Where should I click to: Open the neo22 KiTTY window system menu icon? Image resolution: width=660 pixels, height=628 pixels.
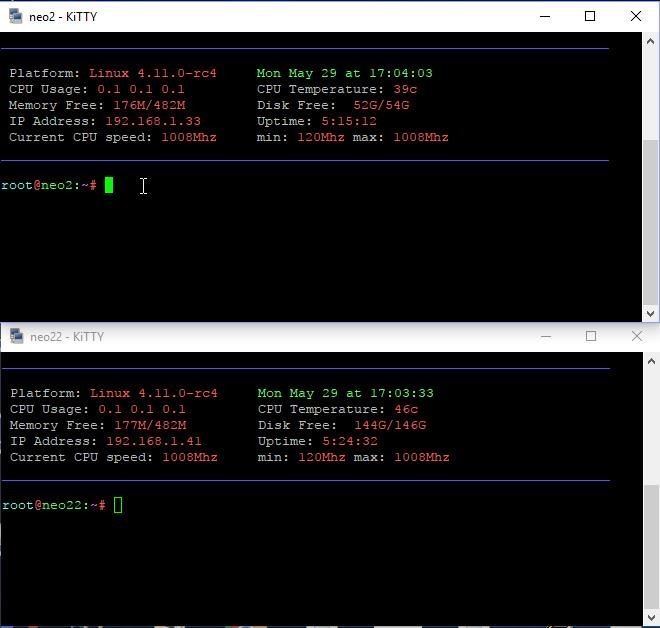click(15, 336)
